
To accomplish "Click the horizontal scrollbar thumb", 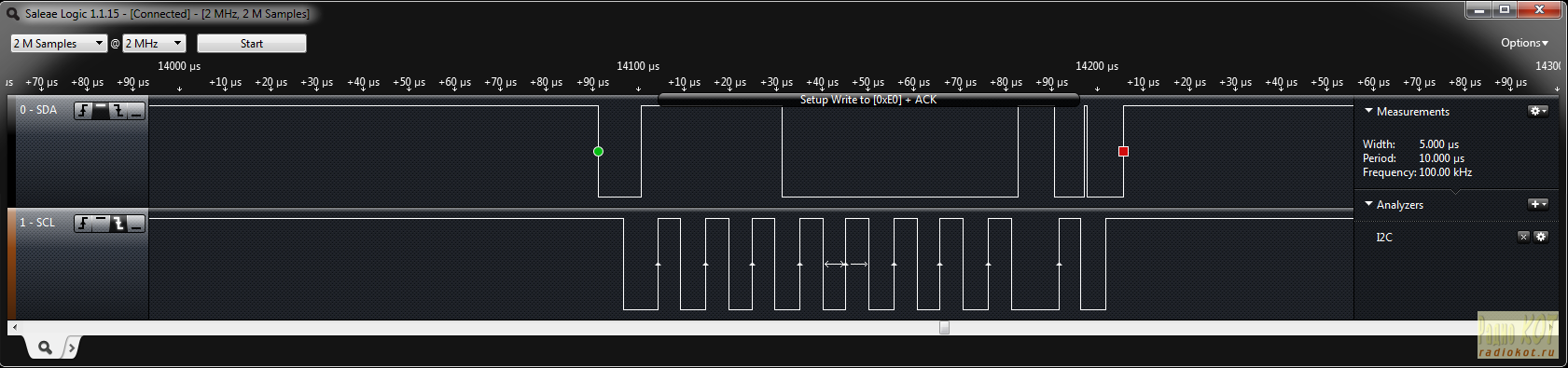I will pos(944,328).
